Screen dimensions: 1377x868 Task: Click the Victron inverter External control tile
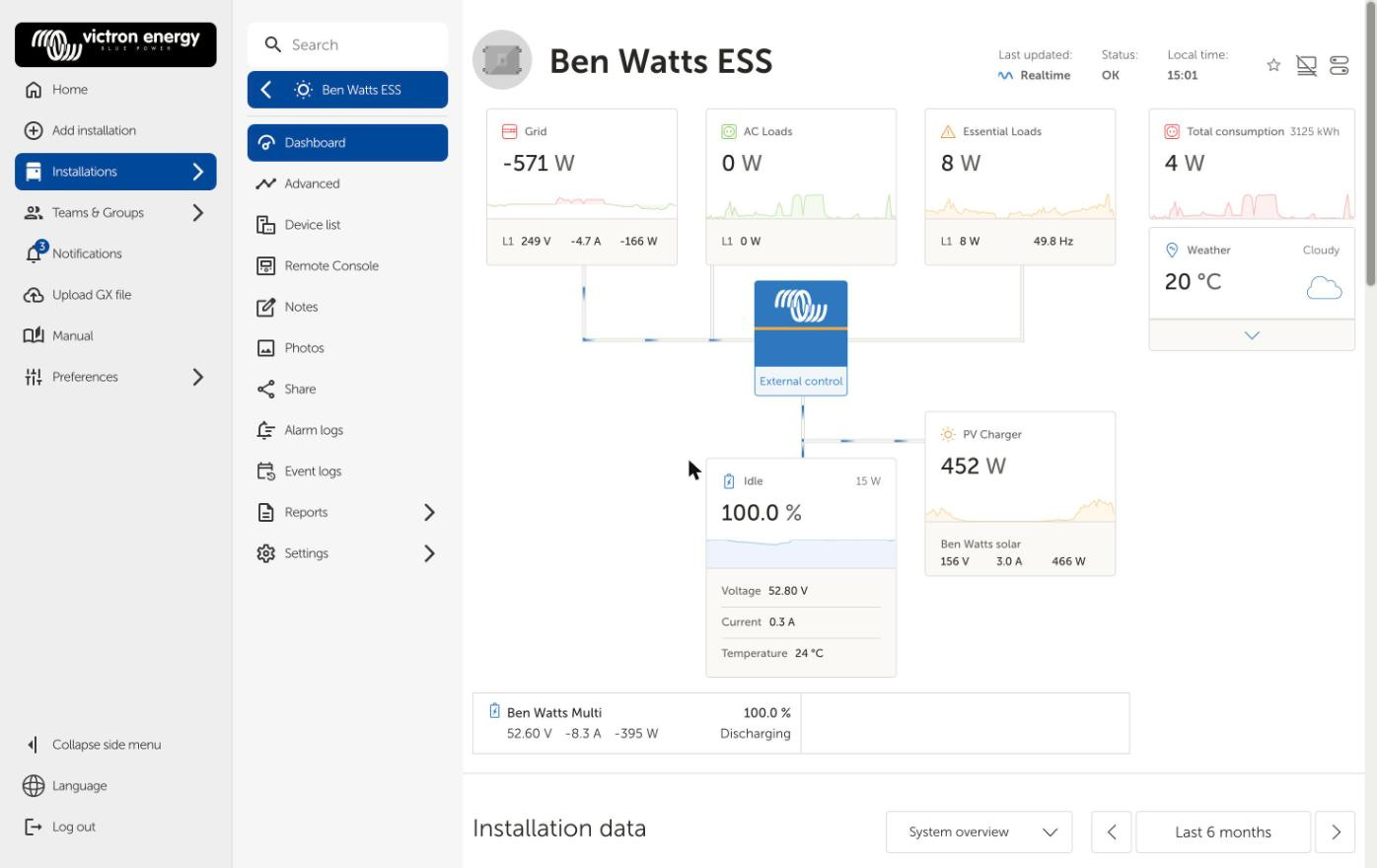click(801, 338)
